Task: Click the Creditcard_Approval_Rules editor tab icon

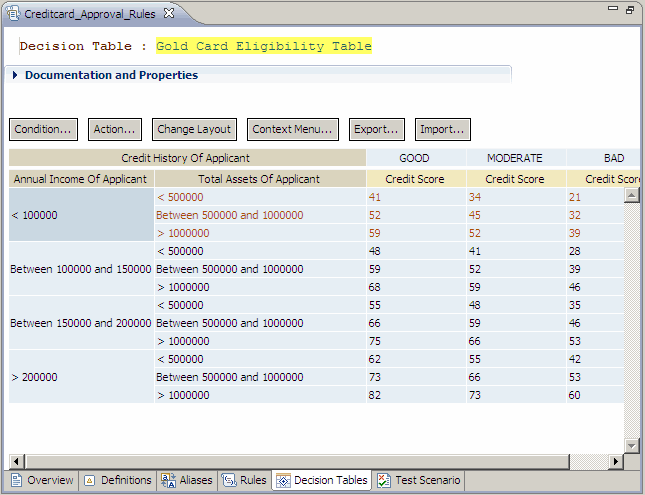Action: pyautogui.click(x=13, y=12)
